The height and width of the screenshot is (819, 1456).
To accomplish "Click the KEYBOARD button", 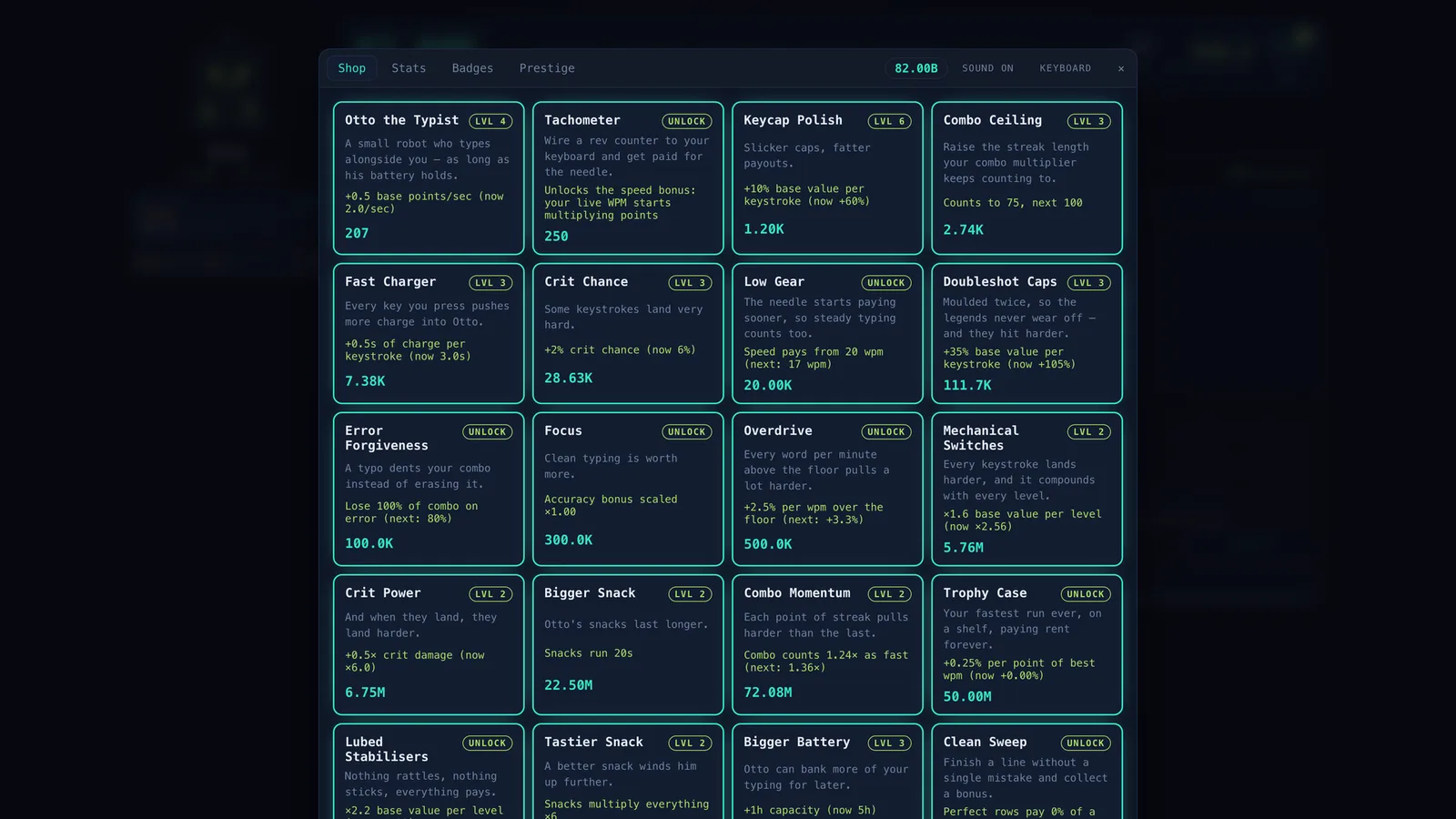I will coord(1065,68).
